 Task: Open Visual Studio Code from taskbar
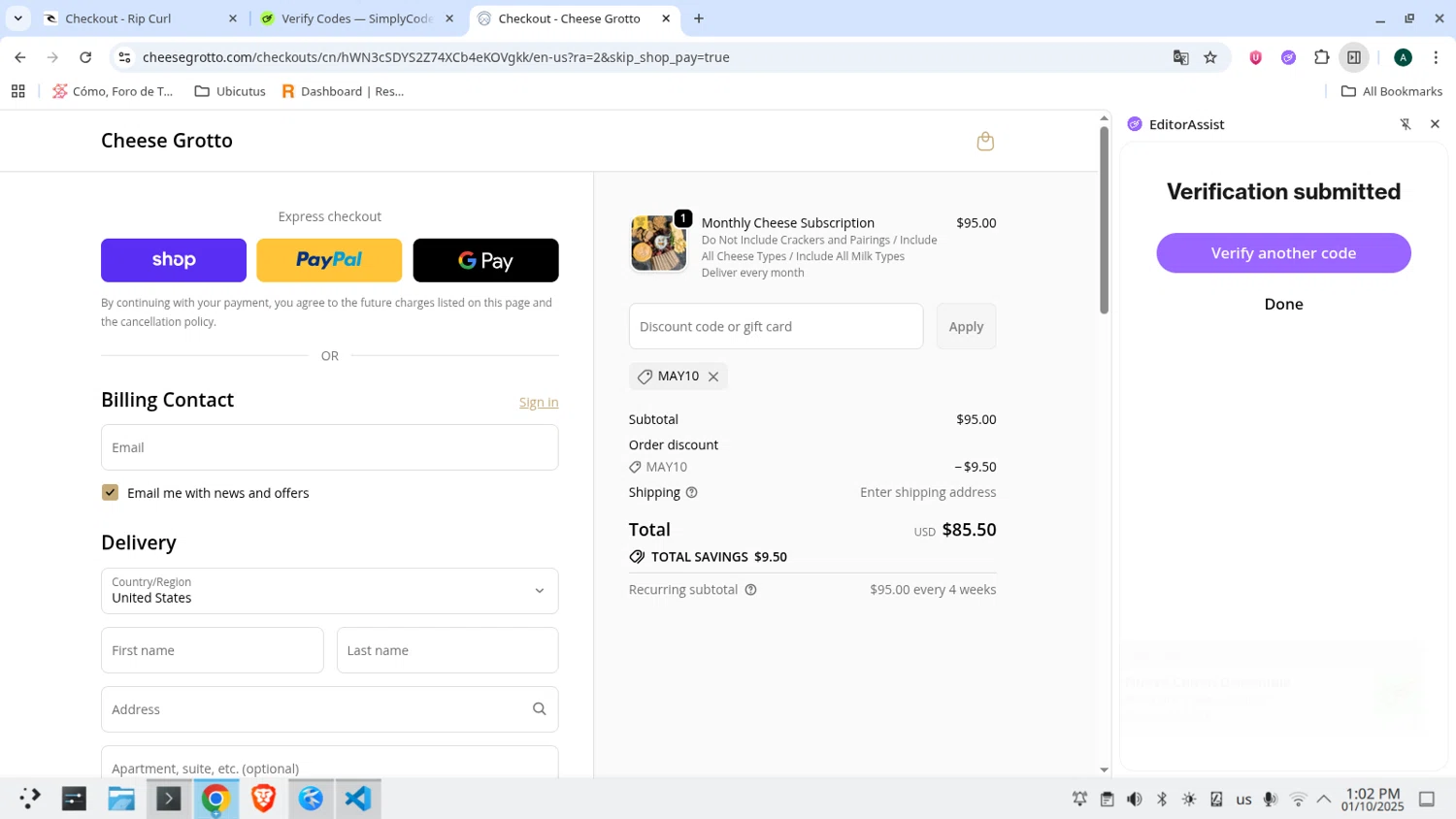click(358, 799)
